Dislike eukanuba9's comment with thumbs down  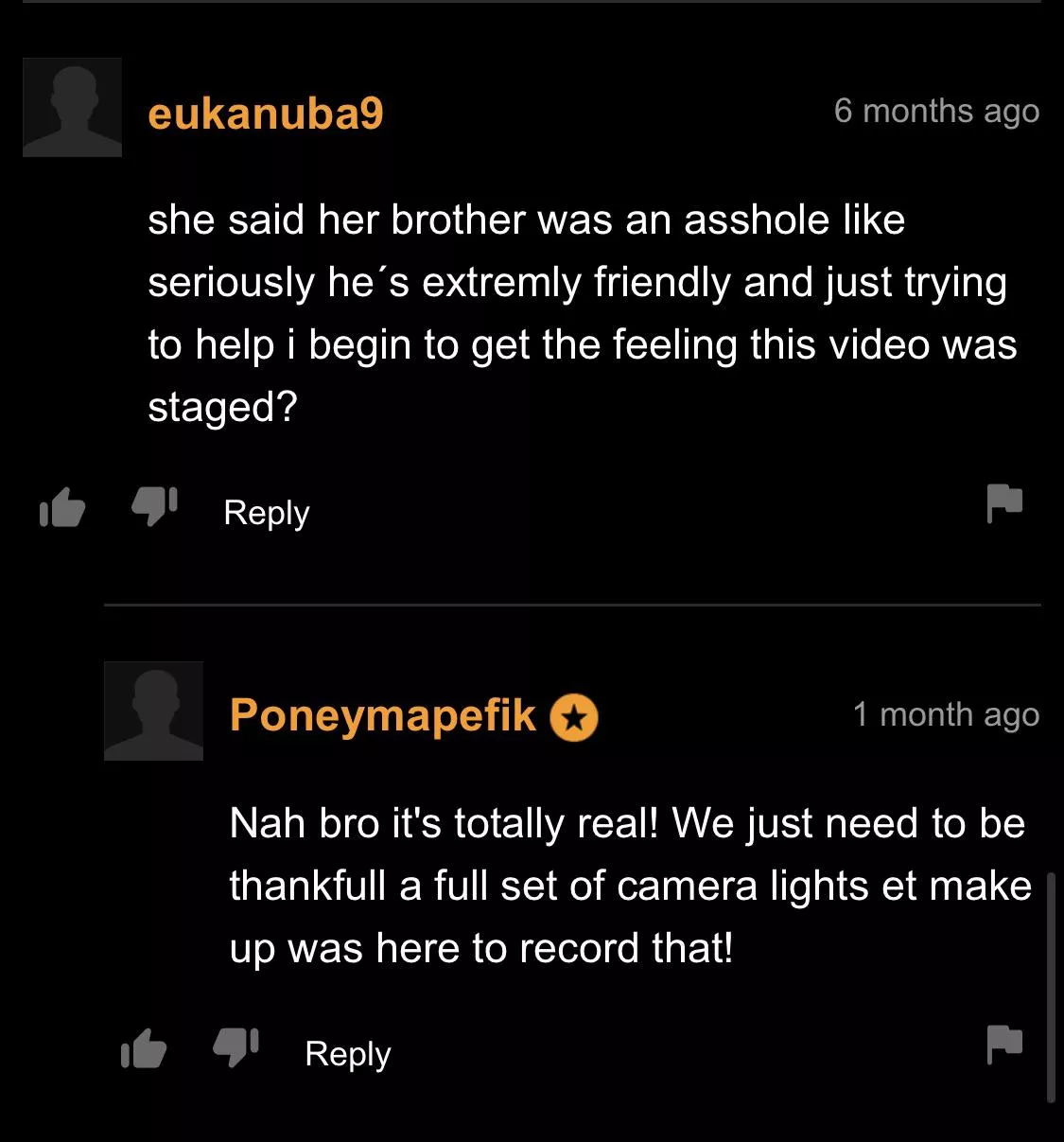pos(154,507)
